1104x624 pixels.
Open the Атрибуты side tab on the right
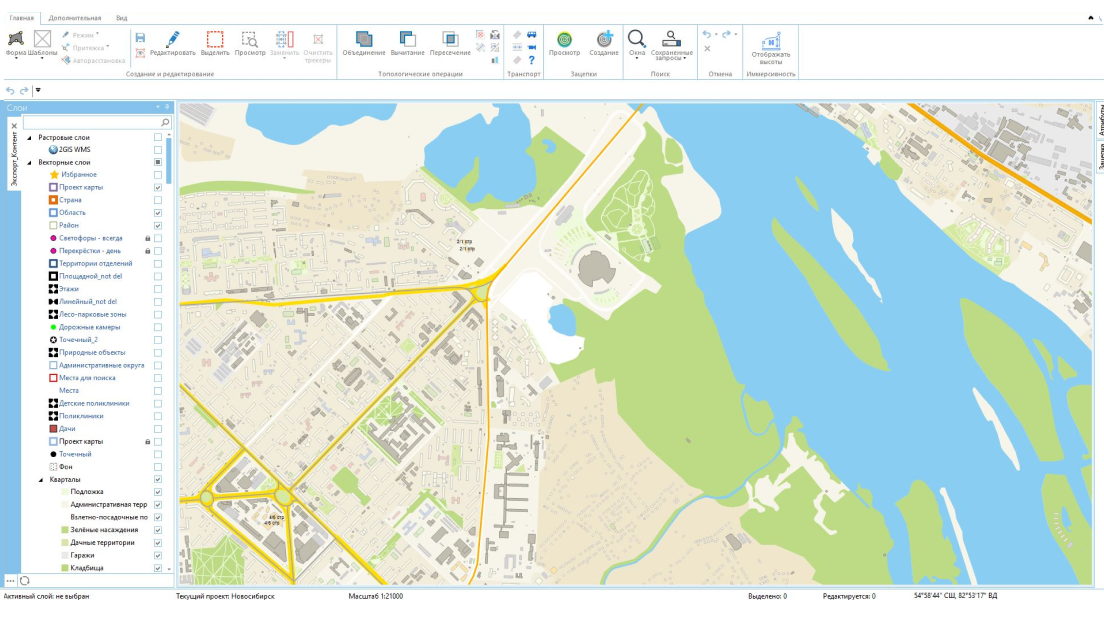[1100, 119]
